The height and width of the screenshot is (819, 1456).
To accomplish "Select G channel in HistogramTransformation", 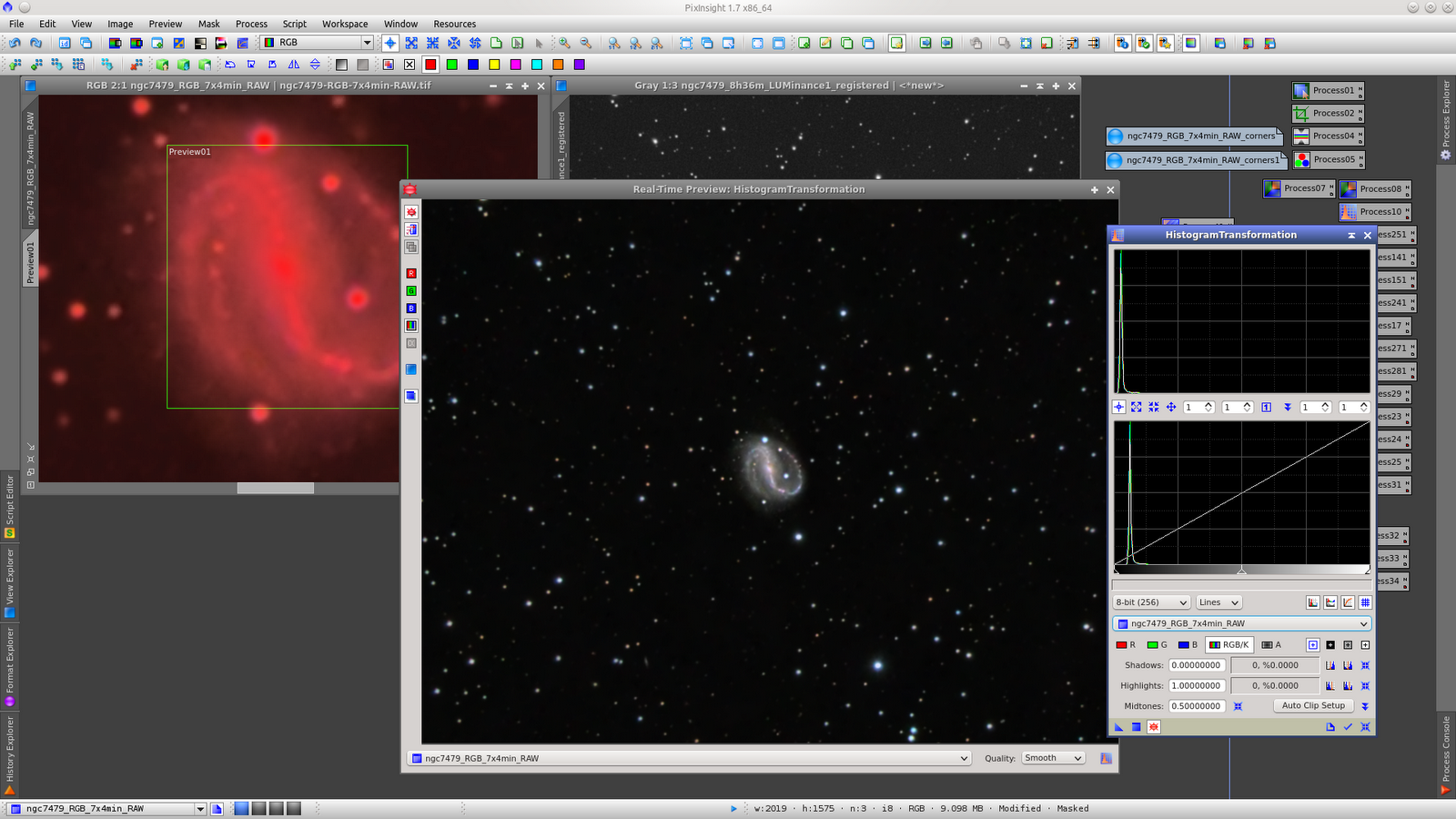I will (x=1158, y=645).
